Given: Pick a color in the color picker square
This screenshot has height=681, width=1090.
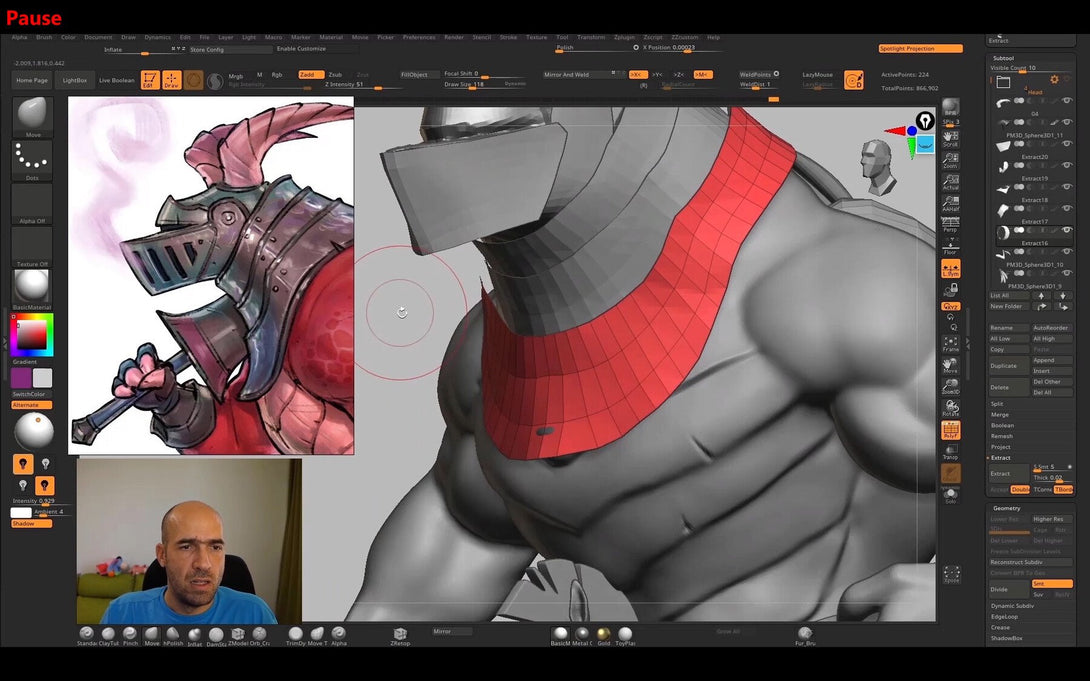Looking at the screenshot, I should (x=32, y=336).
